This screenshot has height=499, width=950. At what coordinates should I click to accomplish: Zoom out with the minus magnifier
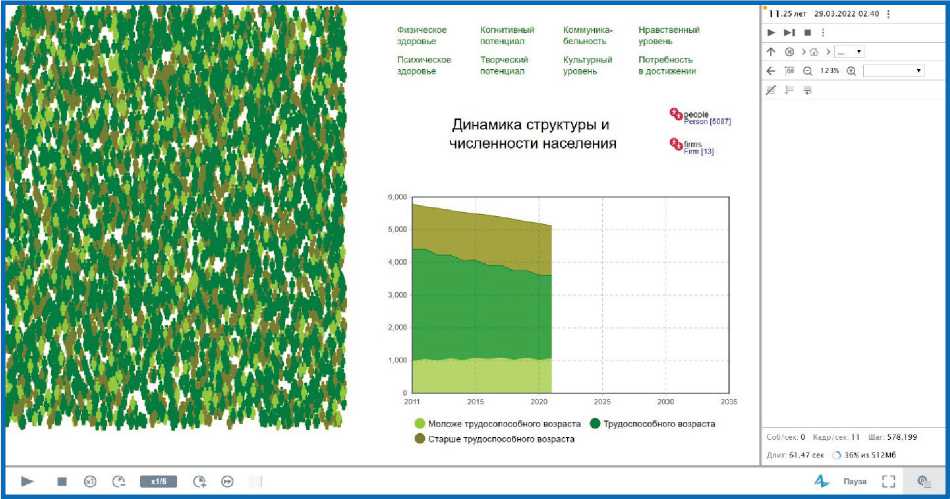(808, 71)
